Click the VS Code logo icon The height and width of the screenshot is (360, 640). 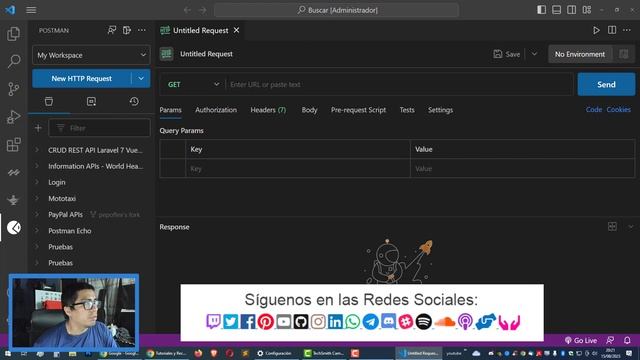10,10
